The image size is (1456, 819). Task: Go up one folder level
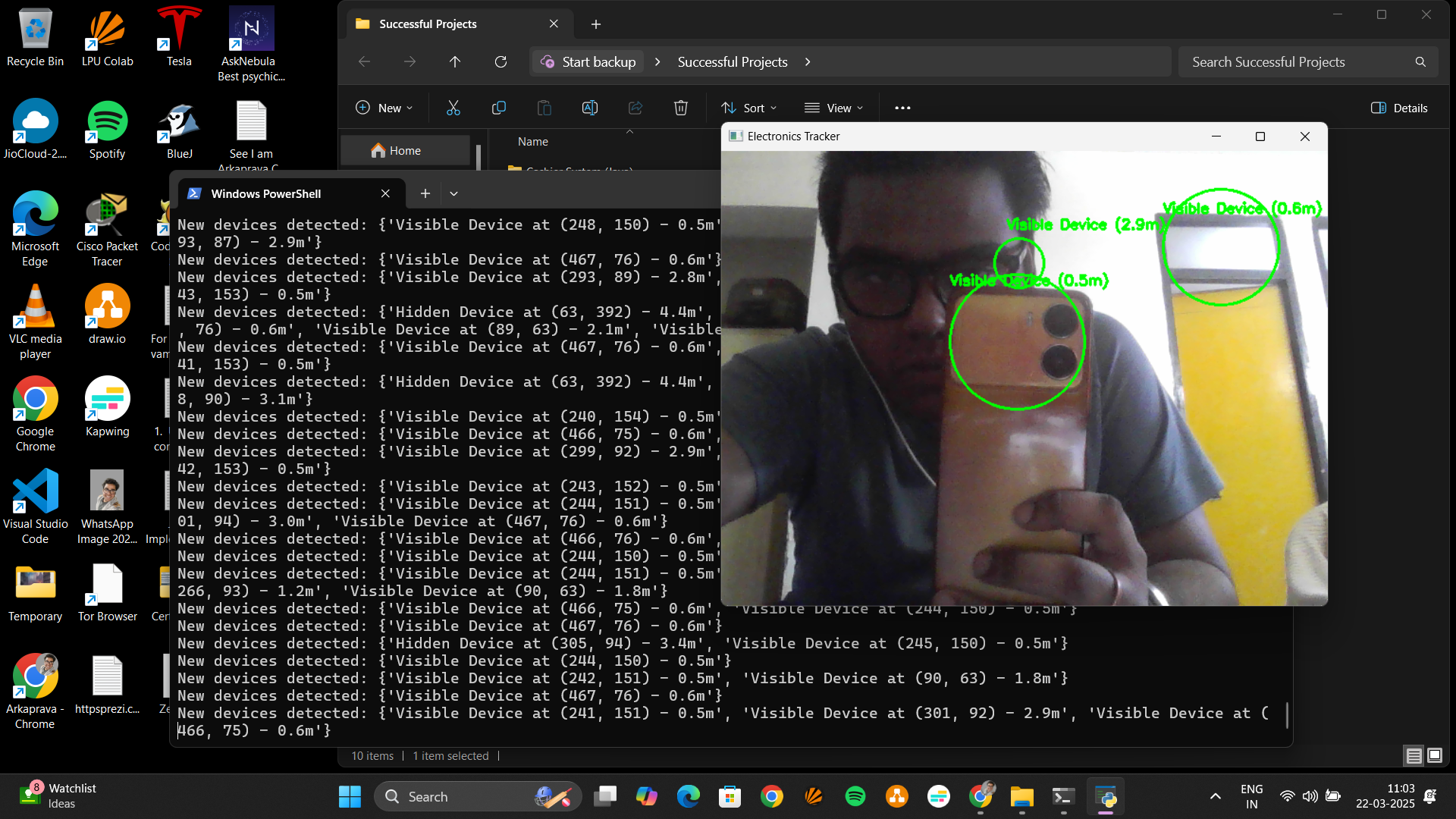tap(455, 61)
